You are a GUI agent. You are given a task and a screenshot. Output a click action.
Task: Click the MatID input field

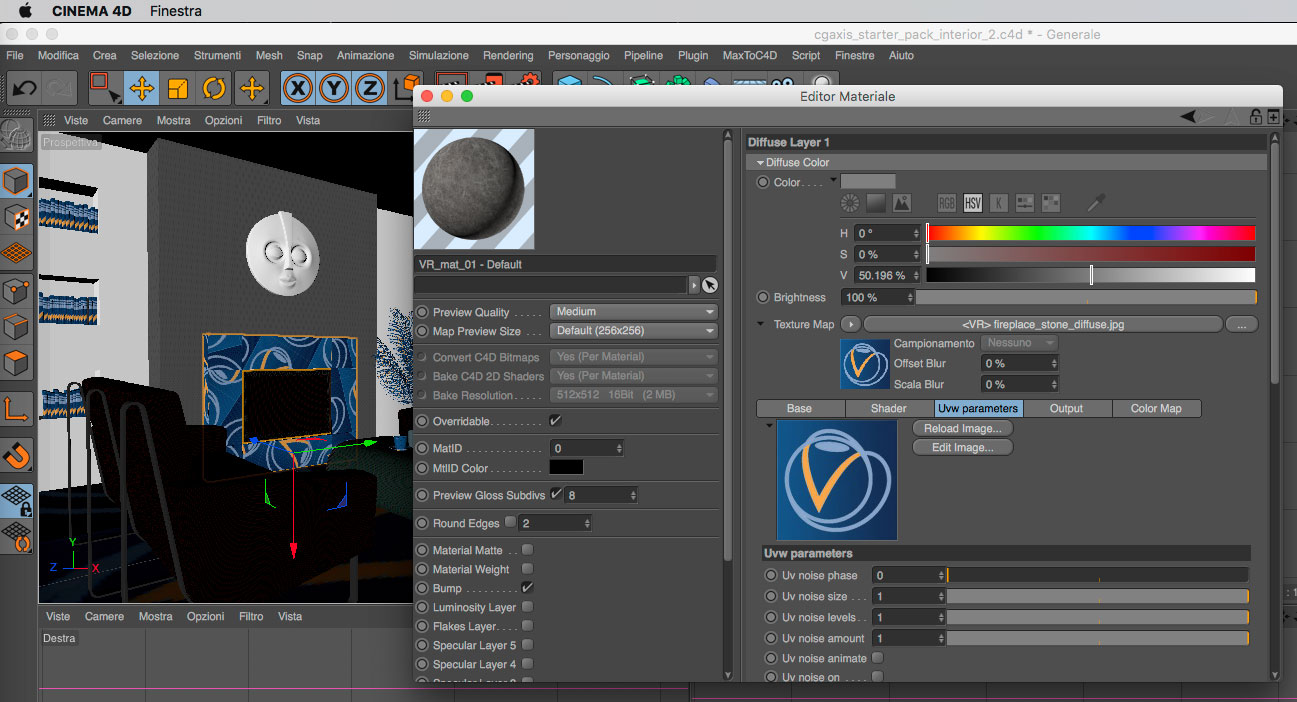(587, 448)
